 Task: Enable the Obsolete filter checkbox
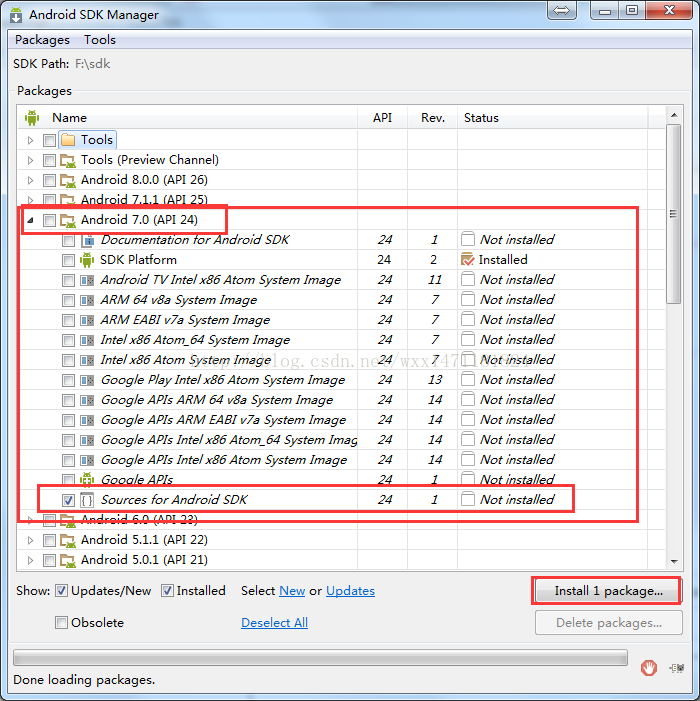click(x=61, y=622)
